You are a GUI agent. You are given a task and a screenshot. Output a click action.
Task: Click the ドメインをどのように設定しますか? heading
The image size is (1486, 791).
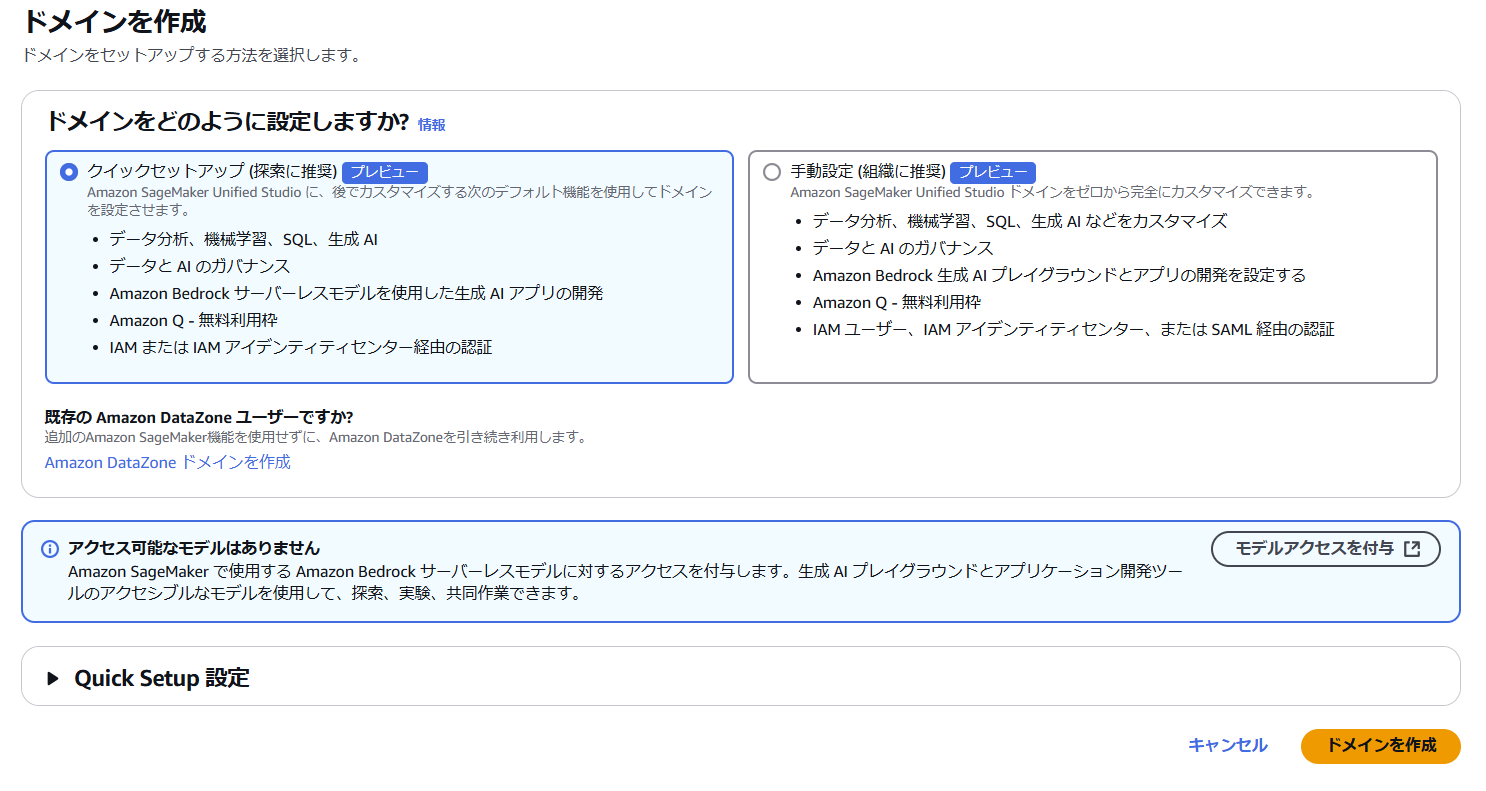point(228,122)
